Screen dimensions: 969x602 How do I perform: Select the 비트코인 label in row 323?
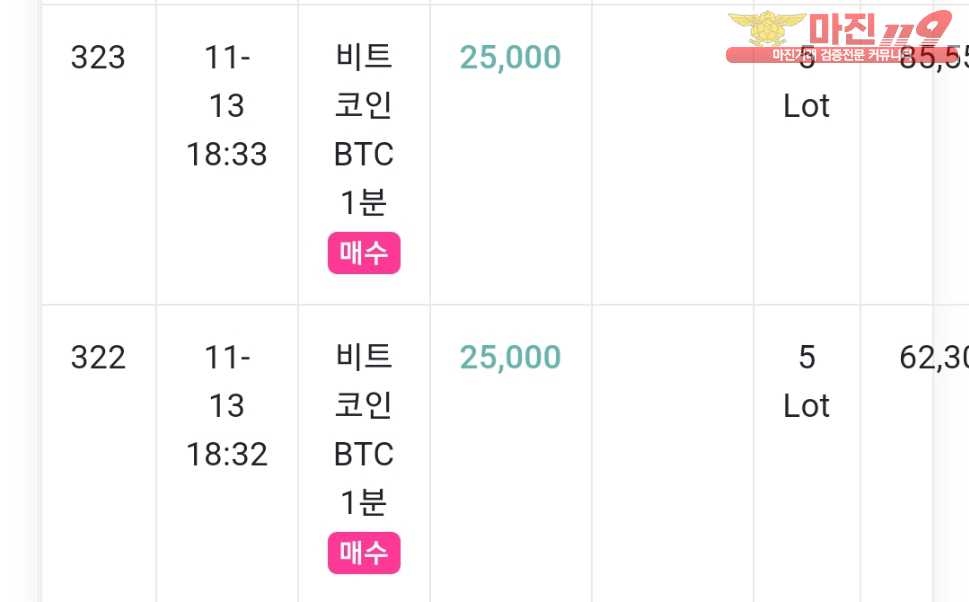click(364, 81)
